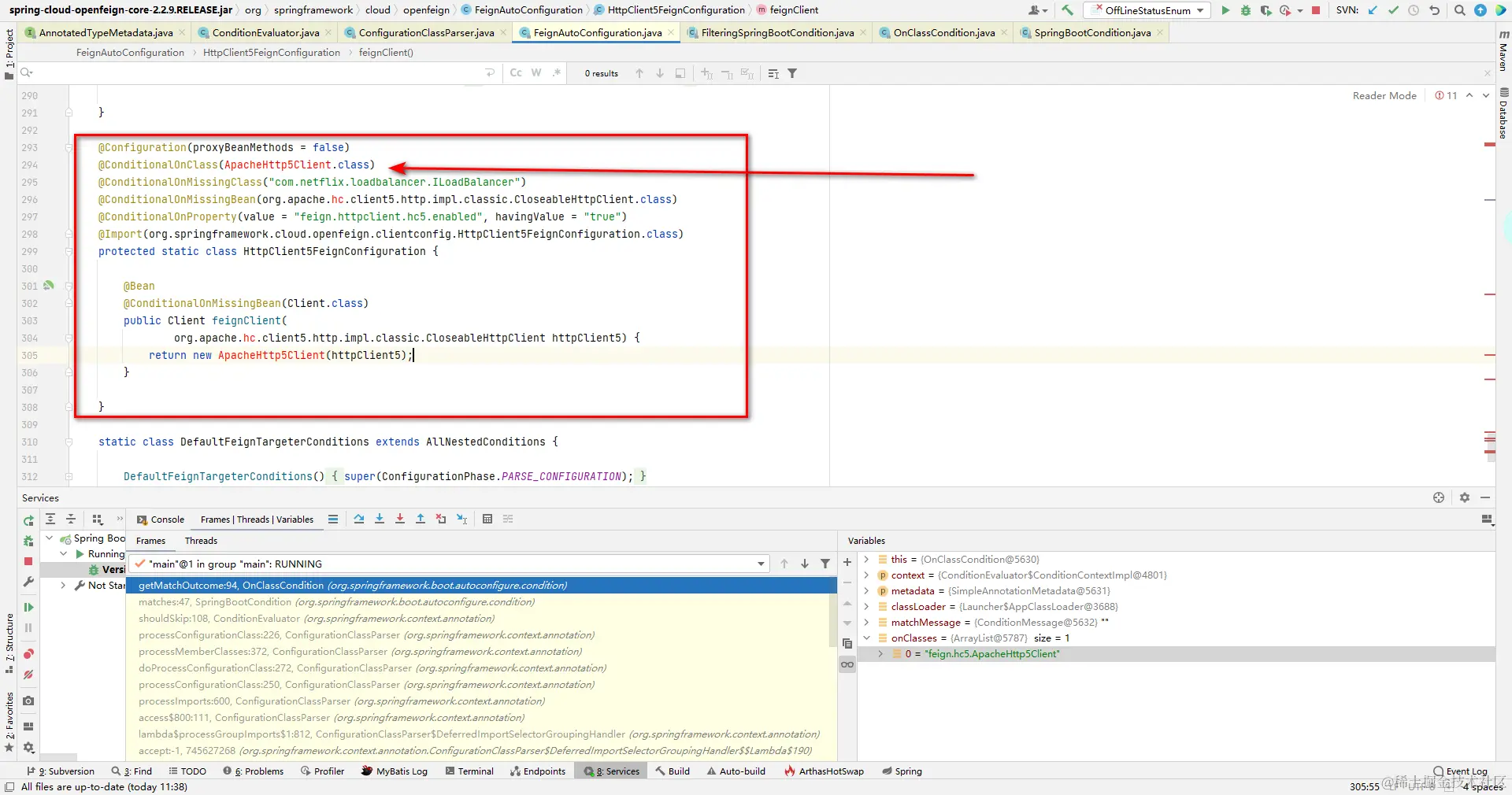Open dropdown arrow next to profiler run icon
Image resolution: width=1512 pixels, height=795 pixels.
1300,10
